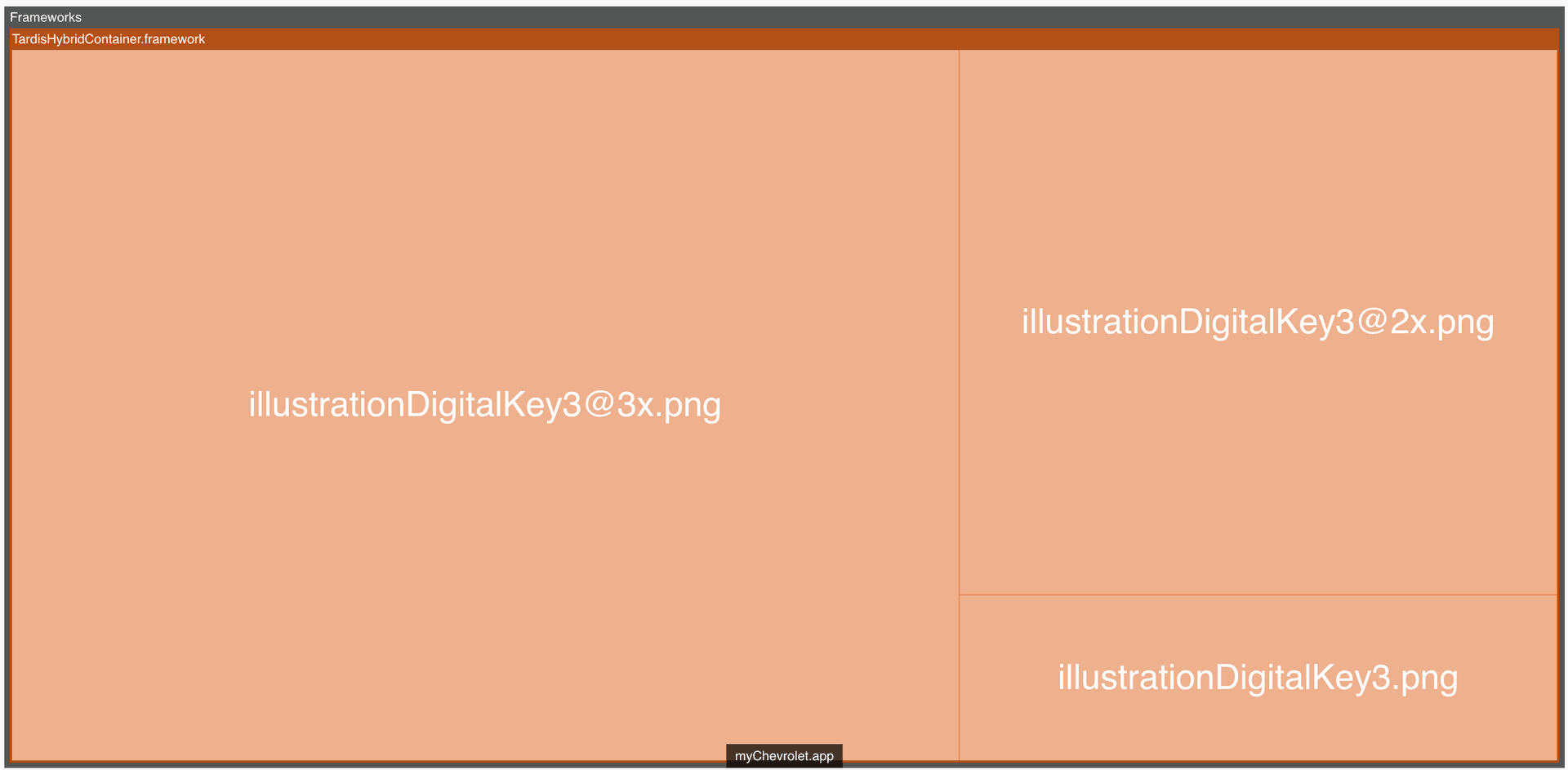Select the smallest image, illustrationDigitalKey3.png

[x=1258, y=676]
